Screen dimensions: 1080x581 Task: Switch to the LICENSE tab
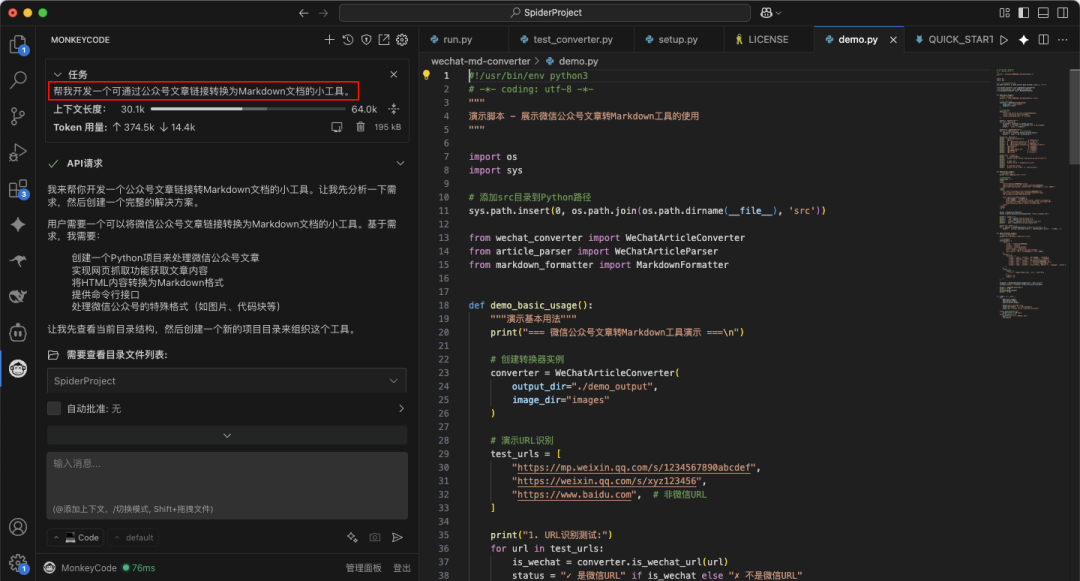pos(767,39)
